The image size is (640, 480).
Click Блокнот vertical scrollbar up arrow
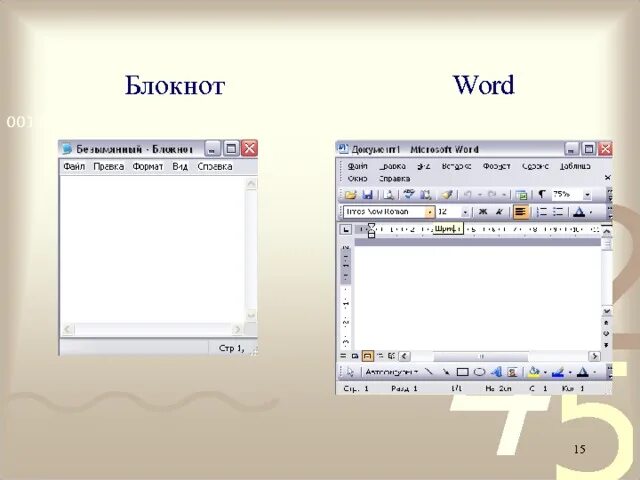251,184
